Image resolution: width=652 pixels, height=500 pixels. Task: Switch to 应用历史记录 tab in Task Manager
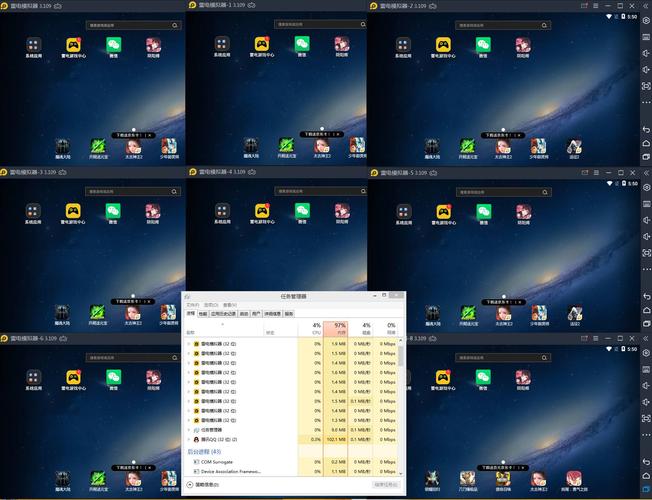point(223,314)
